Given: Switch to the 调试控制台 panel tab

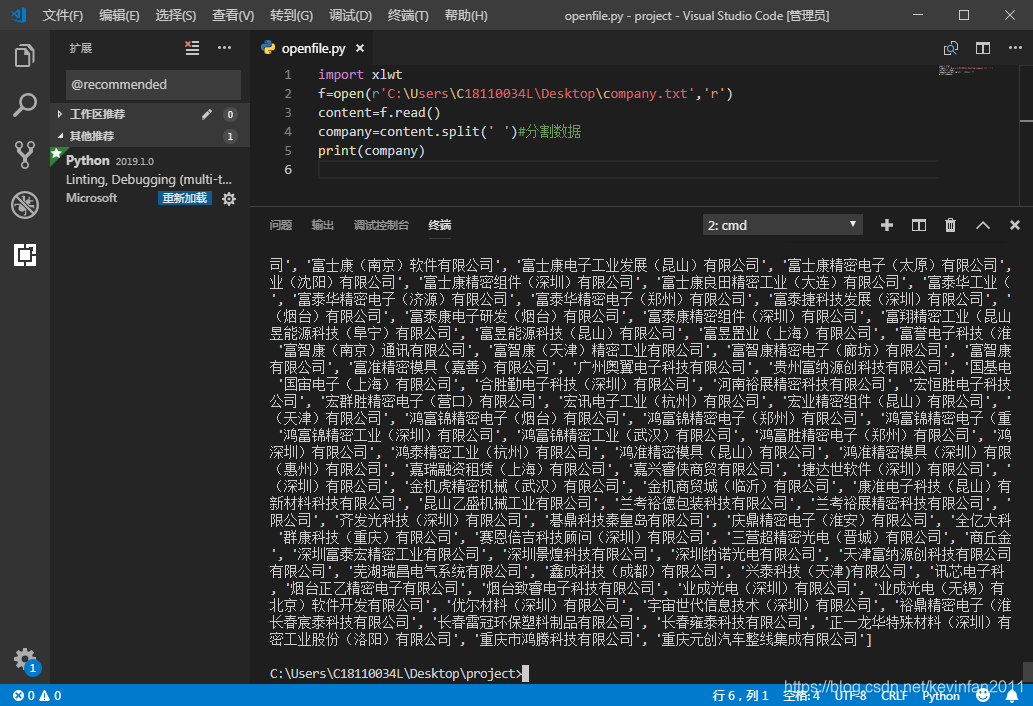Looking at the screenshot, I should 381,225.
